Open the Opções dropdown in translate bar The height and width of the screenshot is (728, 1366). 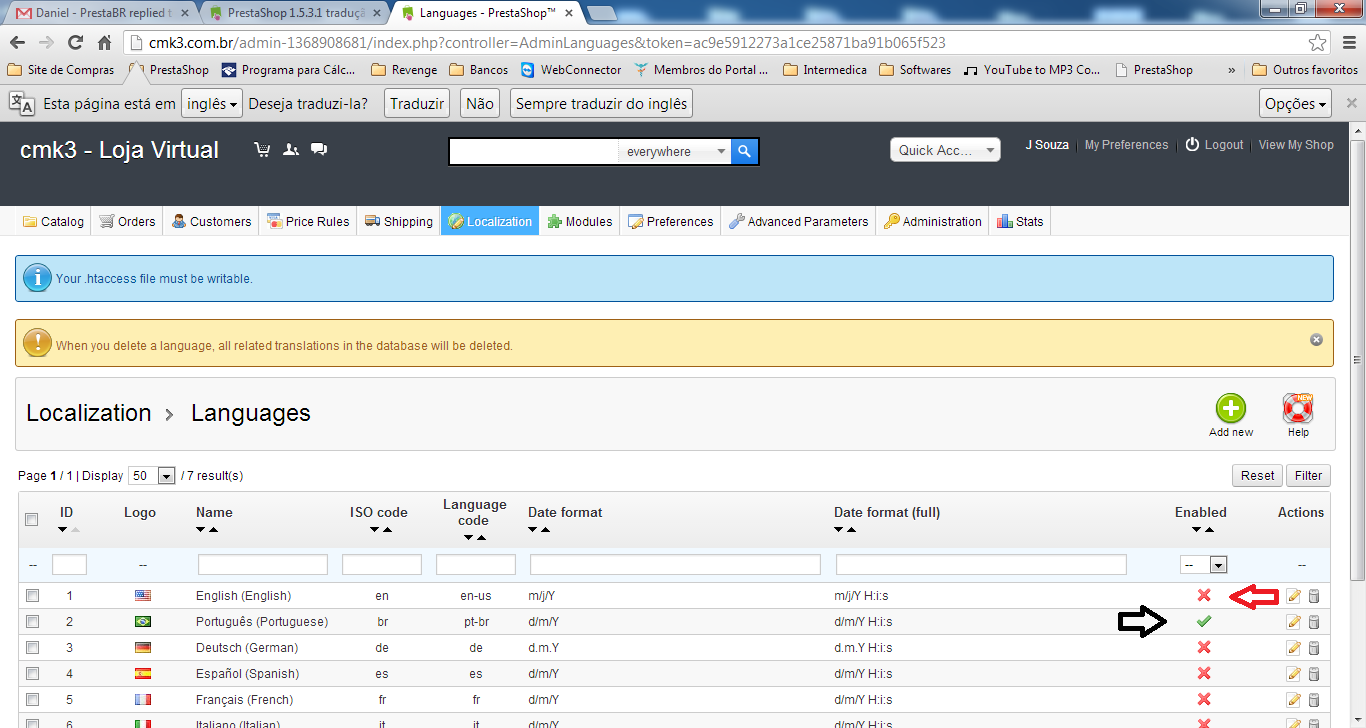click(x=1296, y=104)
